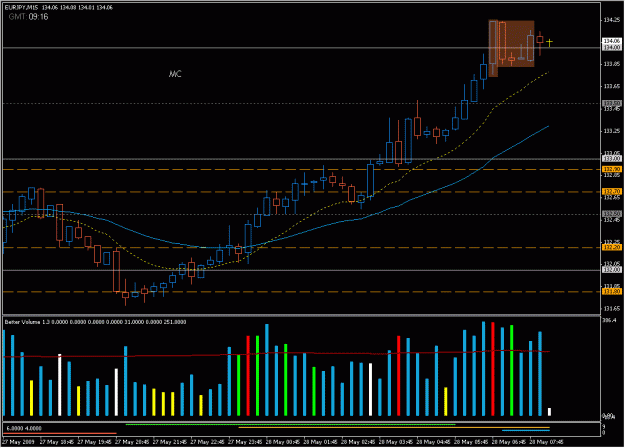Select the small white volume bar at far right
The width and height of the screenshot is (625, 448).
tap(549, 412)
